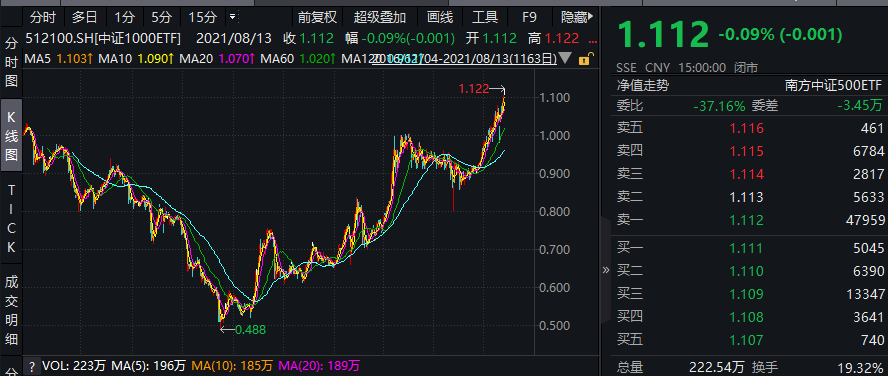Image resolution: width=888 pixels, height=376 pixels.
Task: Select the 多日 multi-day tab
Action: point(84,17)
